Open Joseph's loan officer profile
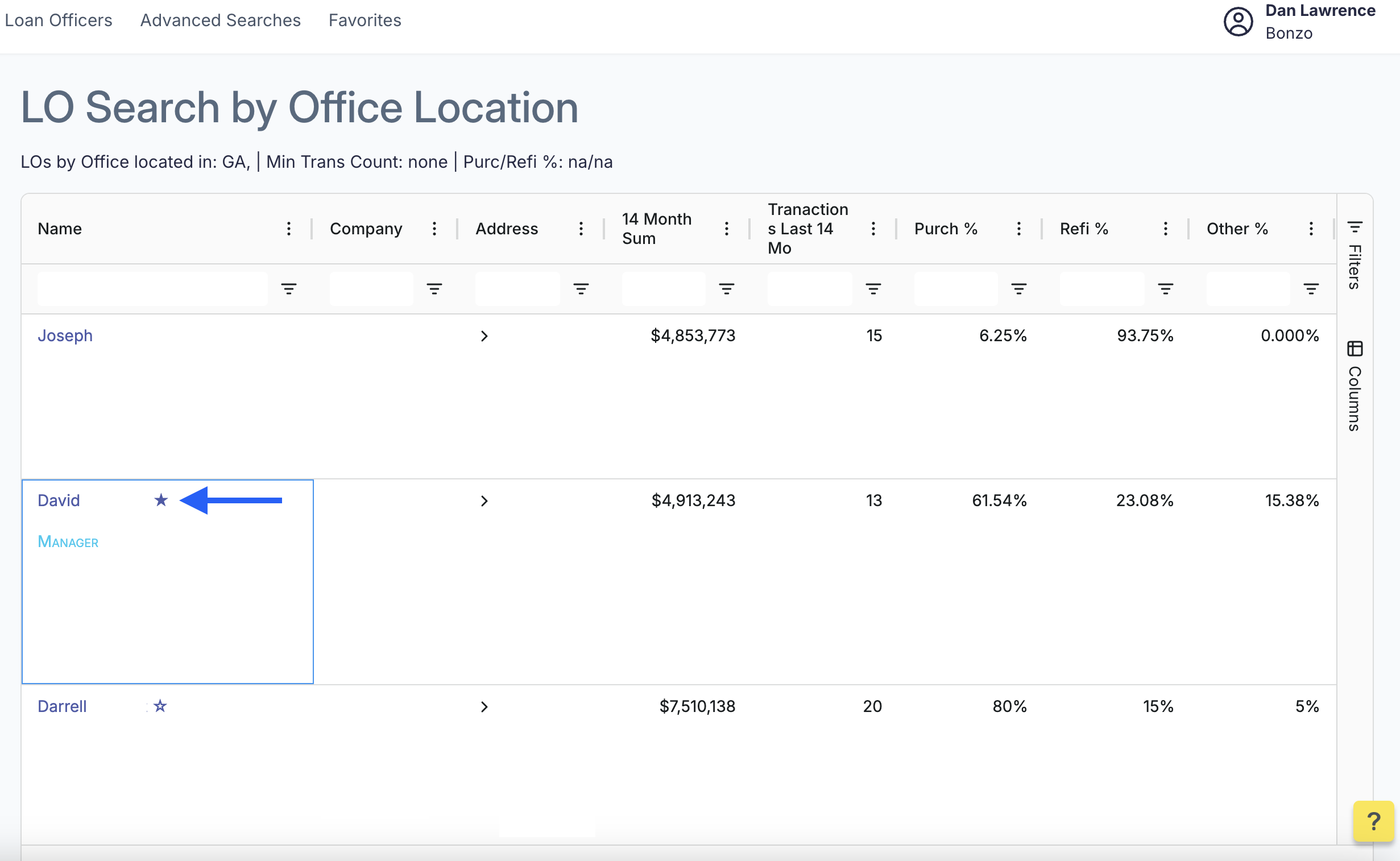Screen dimensions: 1400x861 click(x=65, y=336)
